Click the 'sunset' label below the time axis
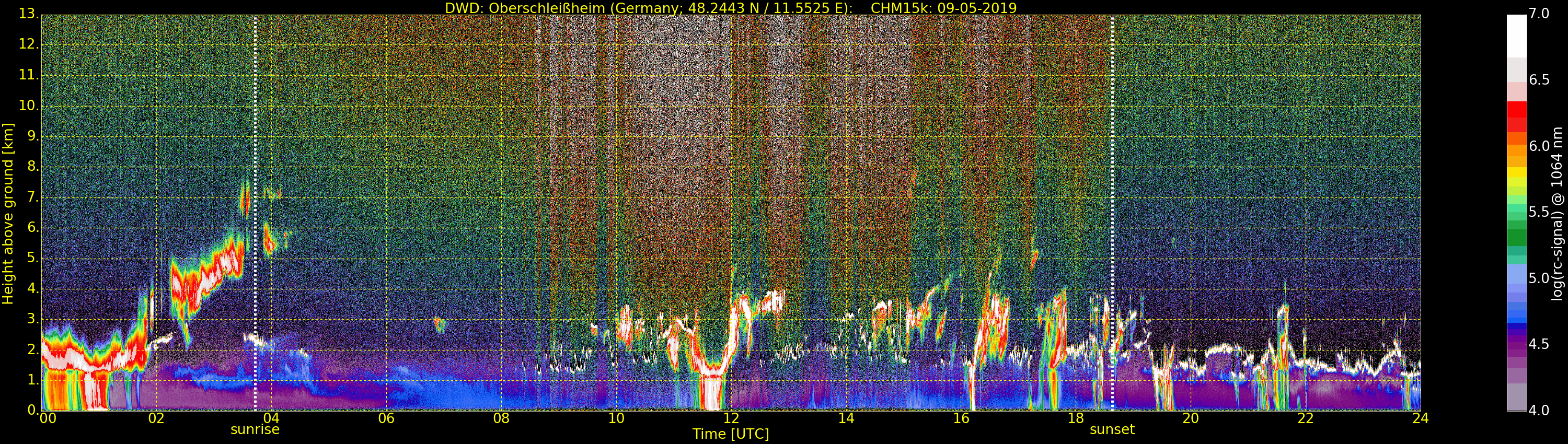Image resolution: width=1568 pixels, height=444 pixels. point(1112,429)
